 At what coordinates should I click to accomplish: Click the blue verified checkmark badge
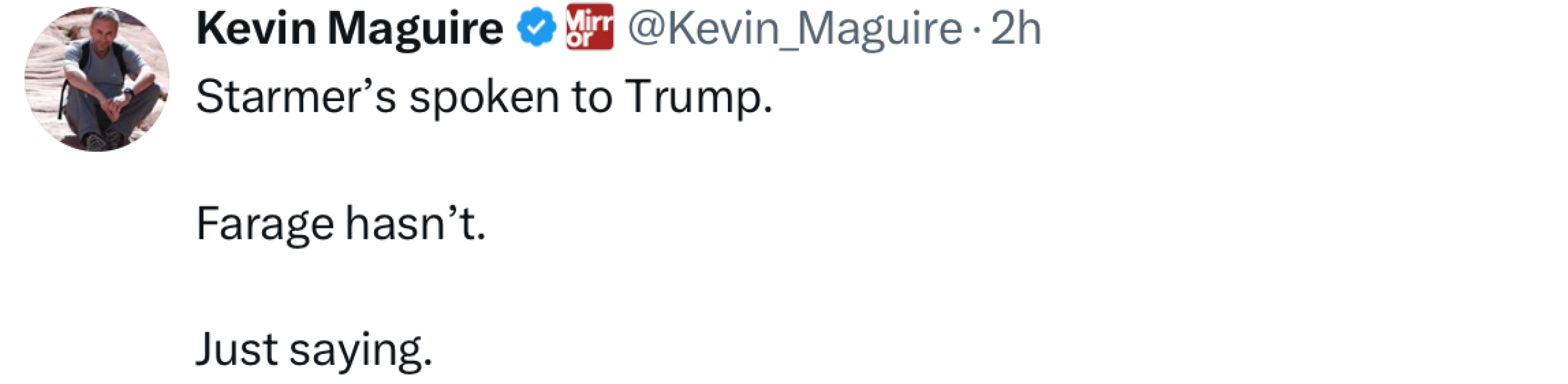pos(536,28)
